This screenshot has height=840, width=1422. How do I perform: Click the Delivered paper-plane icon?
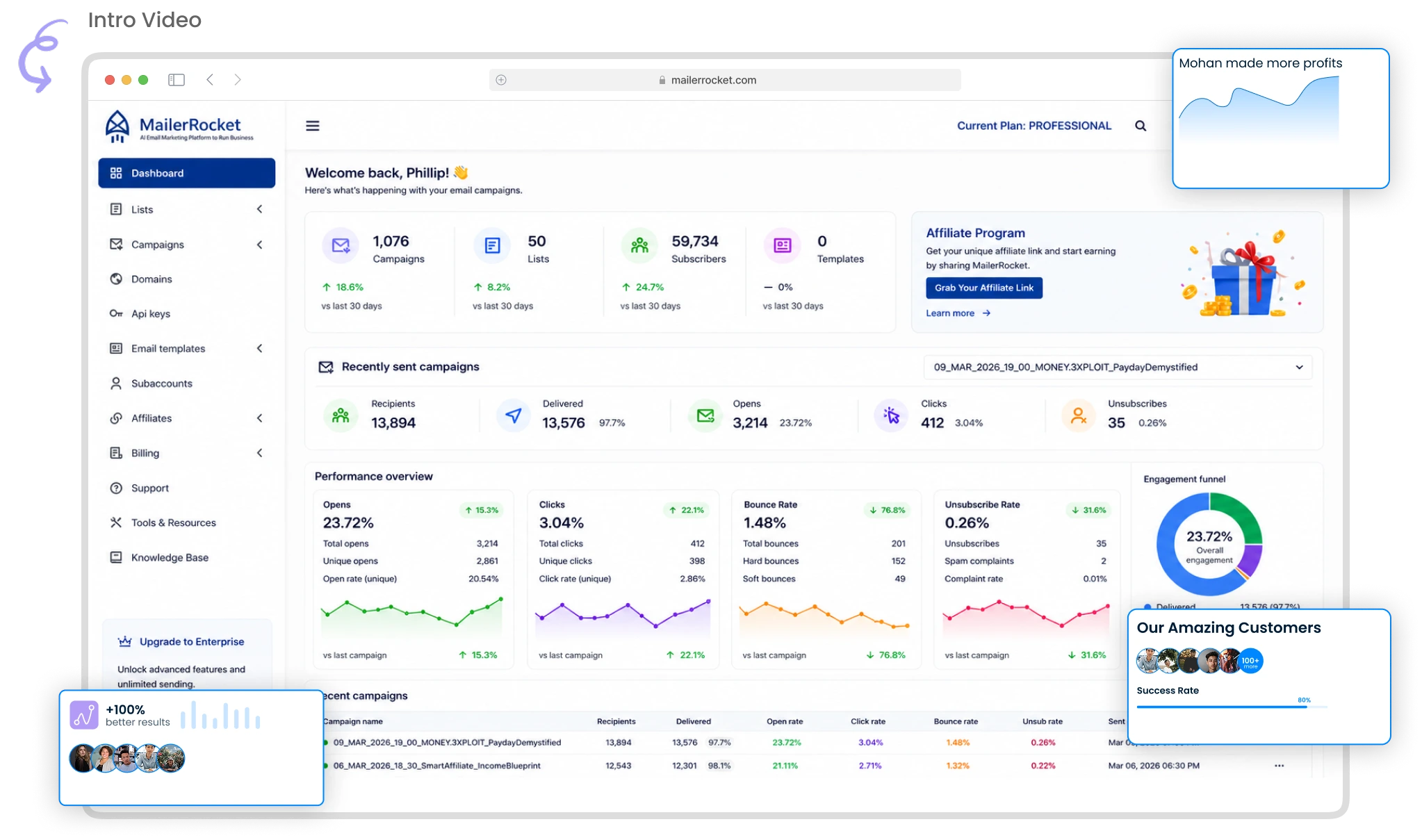[514, 415]
